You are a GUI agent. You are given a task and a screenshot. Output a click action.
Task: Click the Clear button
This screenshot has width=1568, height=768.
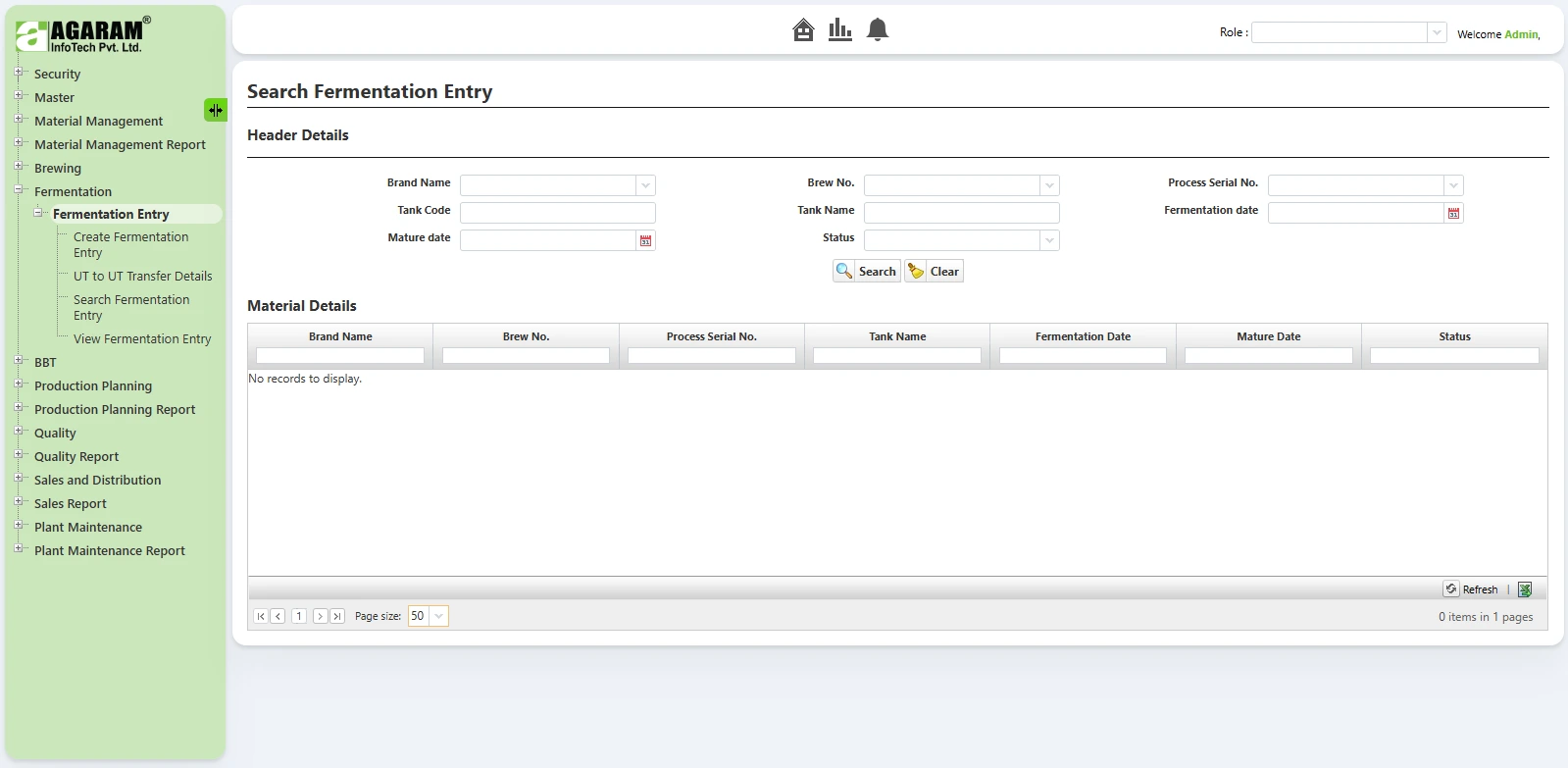[x=935, y=272]
